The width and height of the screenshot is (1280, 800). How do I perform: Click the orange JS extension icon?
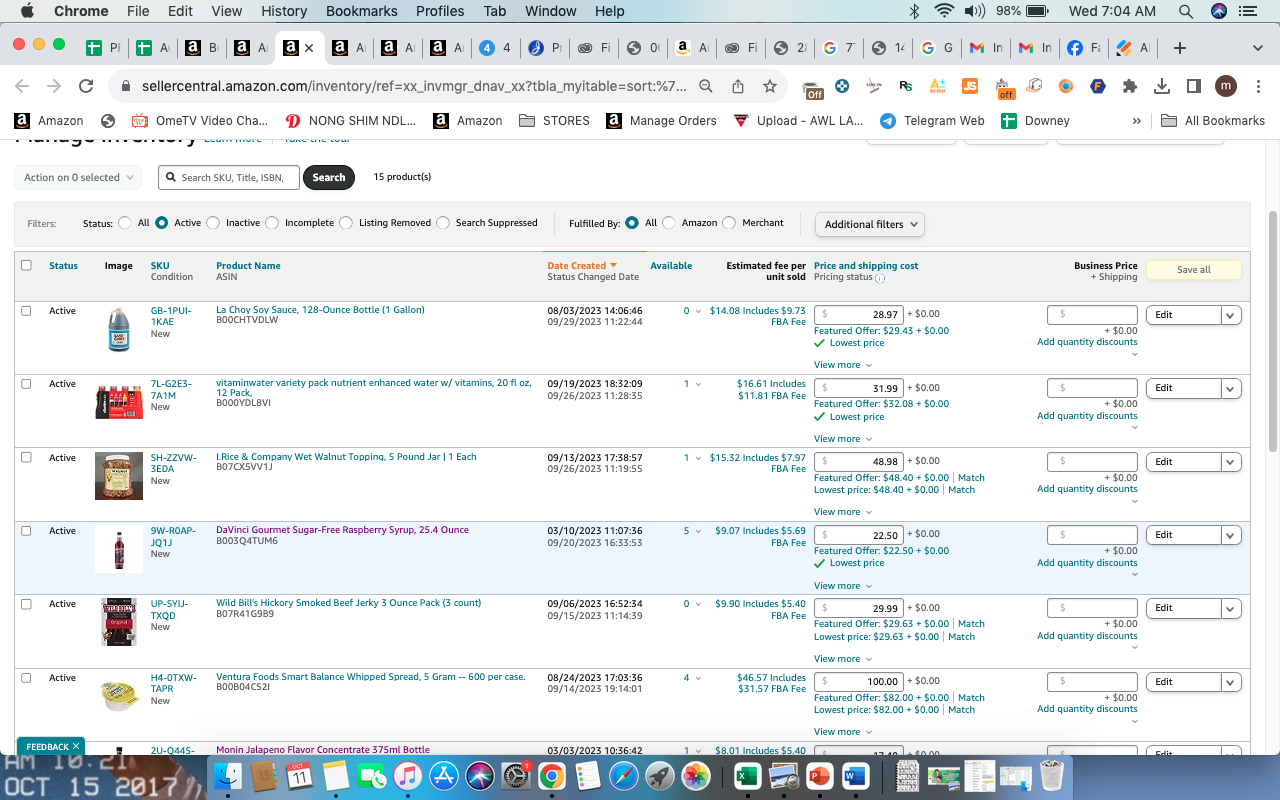pyautogui.click(x=969, y=87)
